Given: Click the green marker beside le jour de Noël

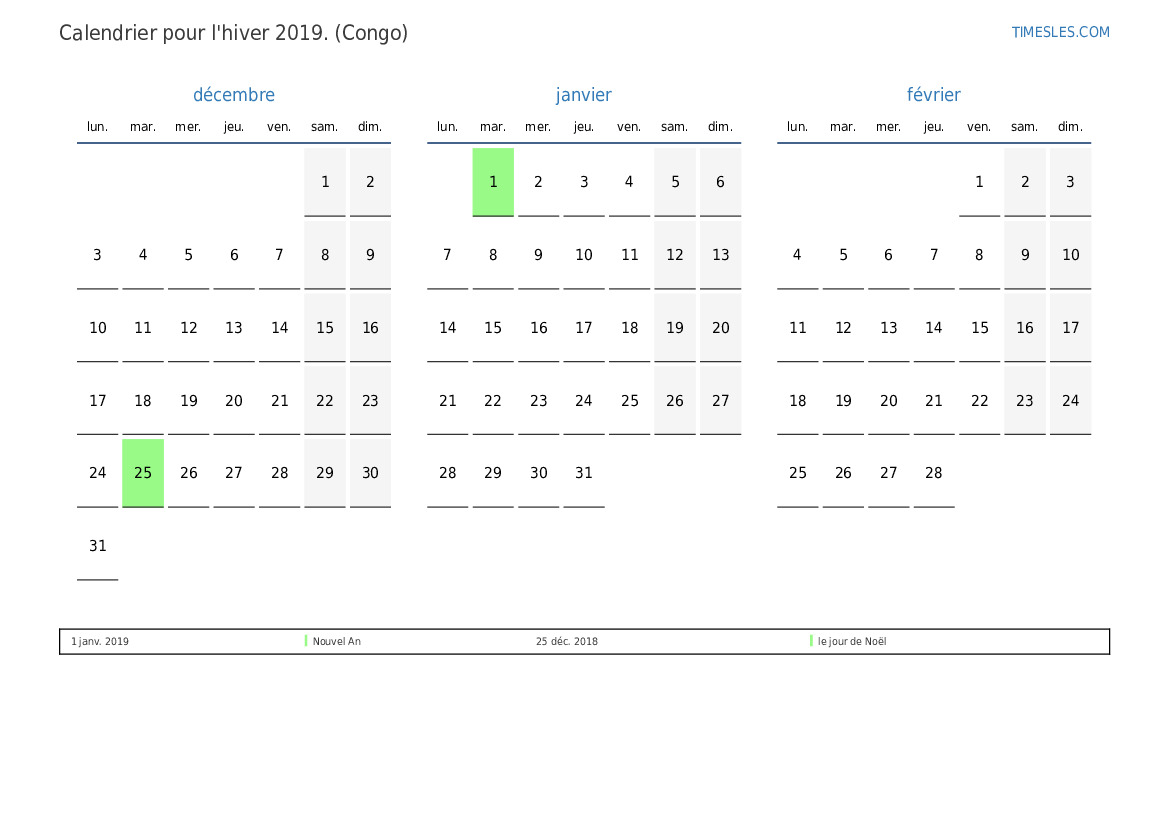Looking at the screenshot, I should click(x=811, y=641).
